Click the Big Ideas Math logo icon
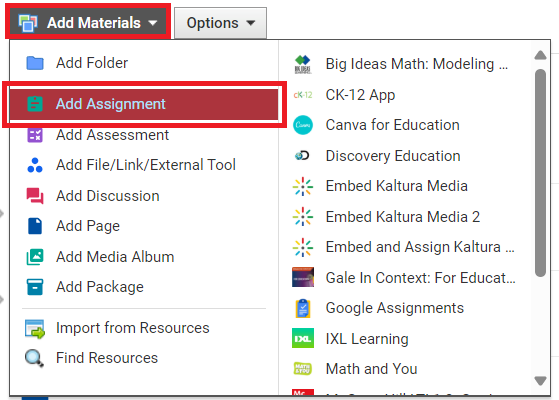The width and height of the screenshot is (559, 400). tap(303, 64)
